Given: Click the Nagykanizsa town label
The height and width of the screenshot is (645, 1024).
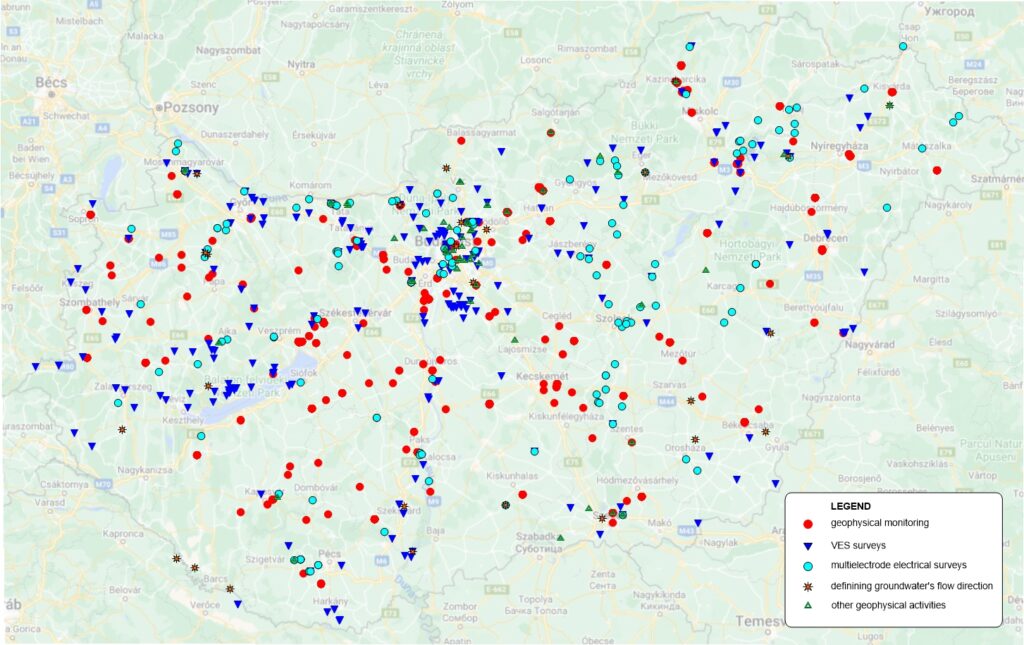Looking at the screenshot, I should (x=145, y=470).
